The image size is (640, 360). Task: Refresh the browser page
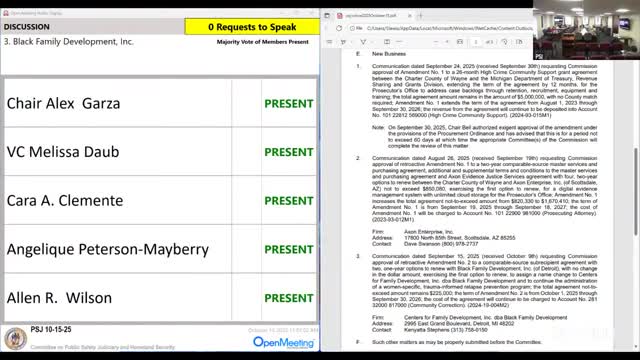[x=339, y=28]
